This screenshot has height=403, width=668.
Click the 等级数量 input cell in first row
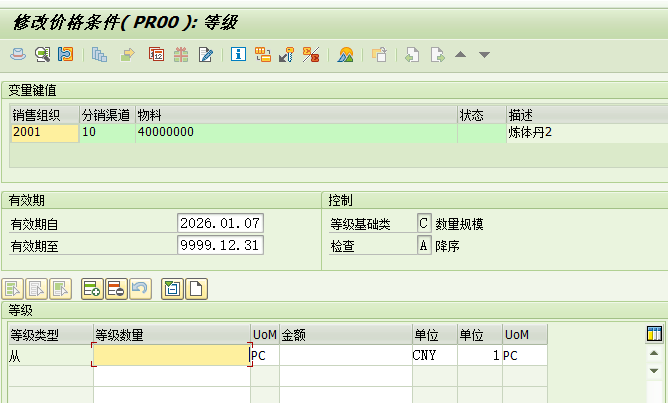pyautogui.click(x=171, y=355)
